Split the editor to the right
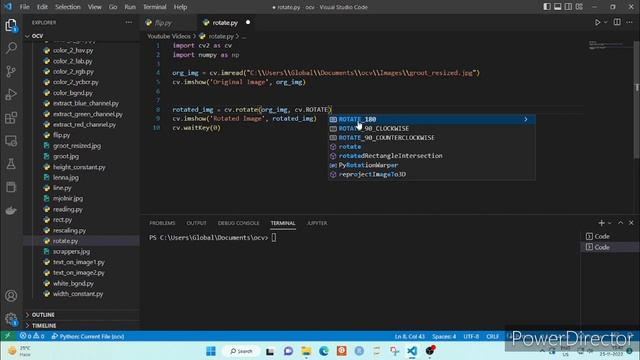640x360 pixels. click(617, 22)
